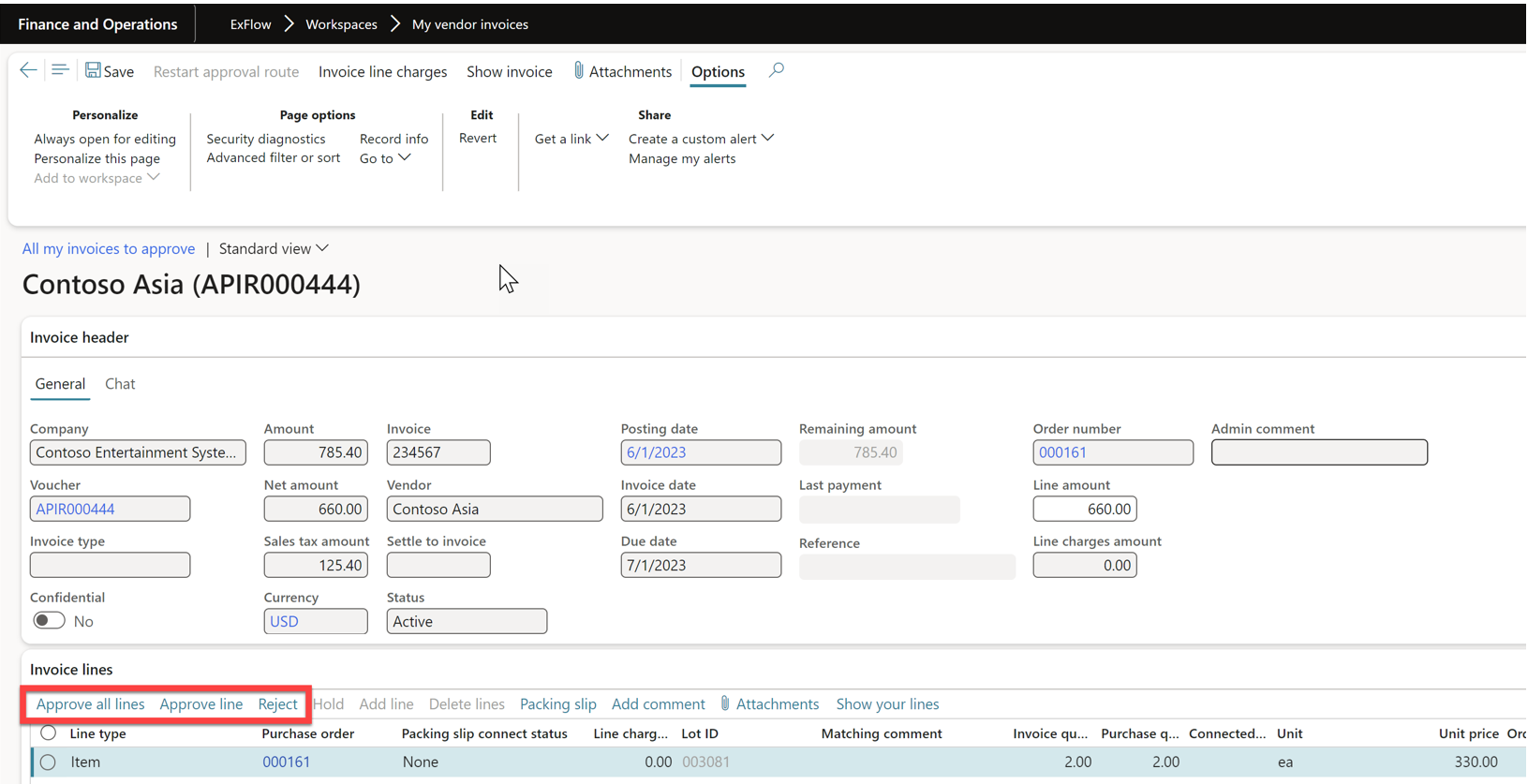Open Security diagnostics
The image size is (1528, 784).
(x=266, y=139)
